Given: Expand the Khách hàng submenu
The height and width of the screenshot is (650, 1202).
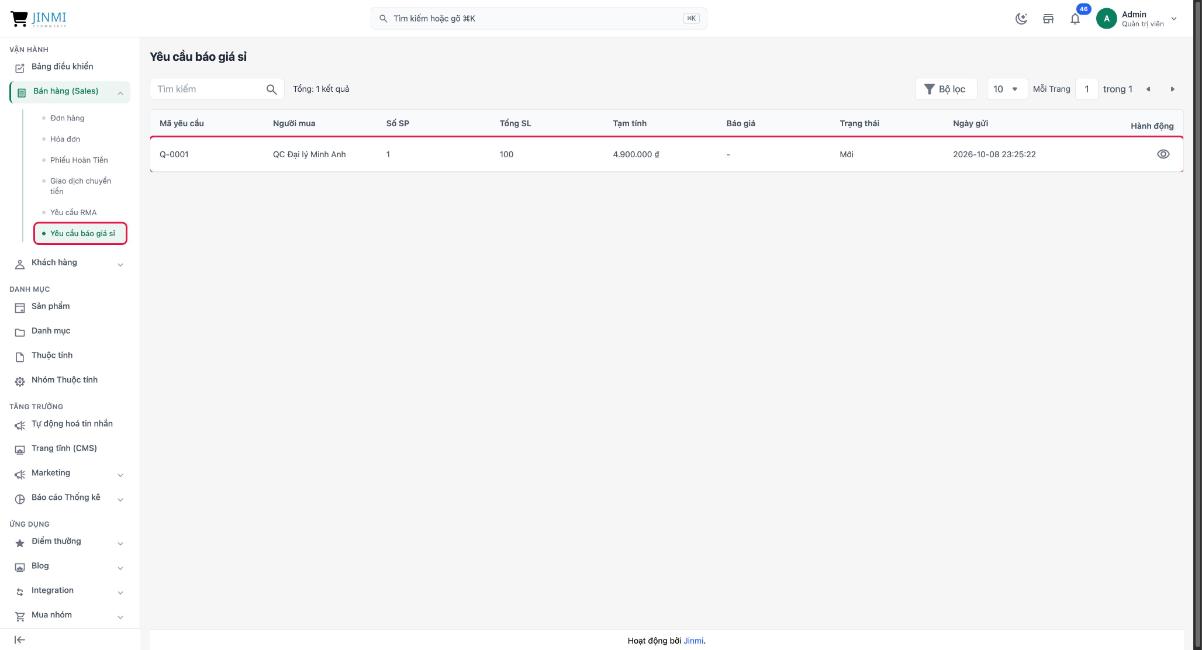Looking at the screenshot, I should 120,264.
